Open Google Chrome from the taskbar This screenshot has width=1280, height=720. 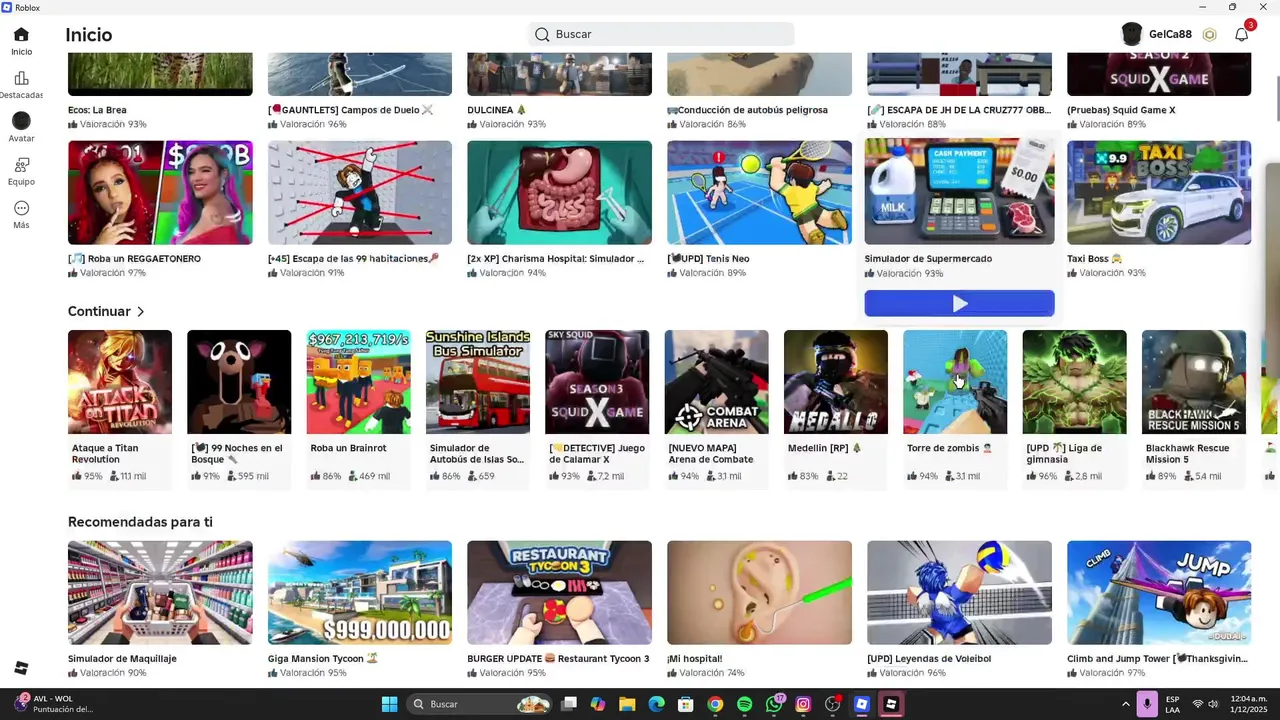coord(715,704)
